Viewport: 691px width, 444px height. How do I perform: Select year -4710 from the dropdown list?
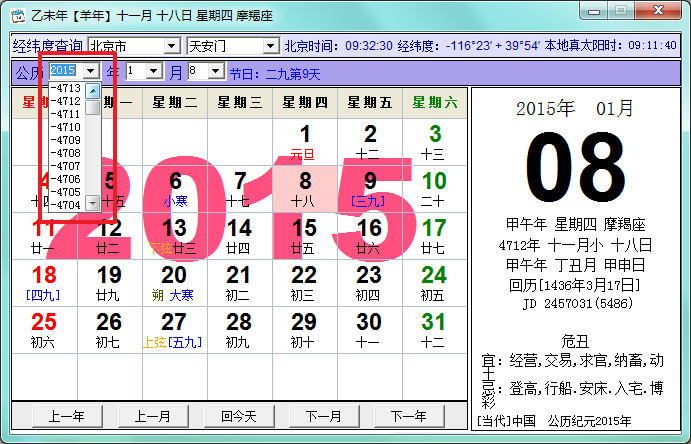[66, 127]
